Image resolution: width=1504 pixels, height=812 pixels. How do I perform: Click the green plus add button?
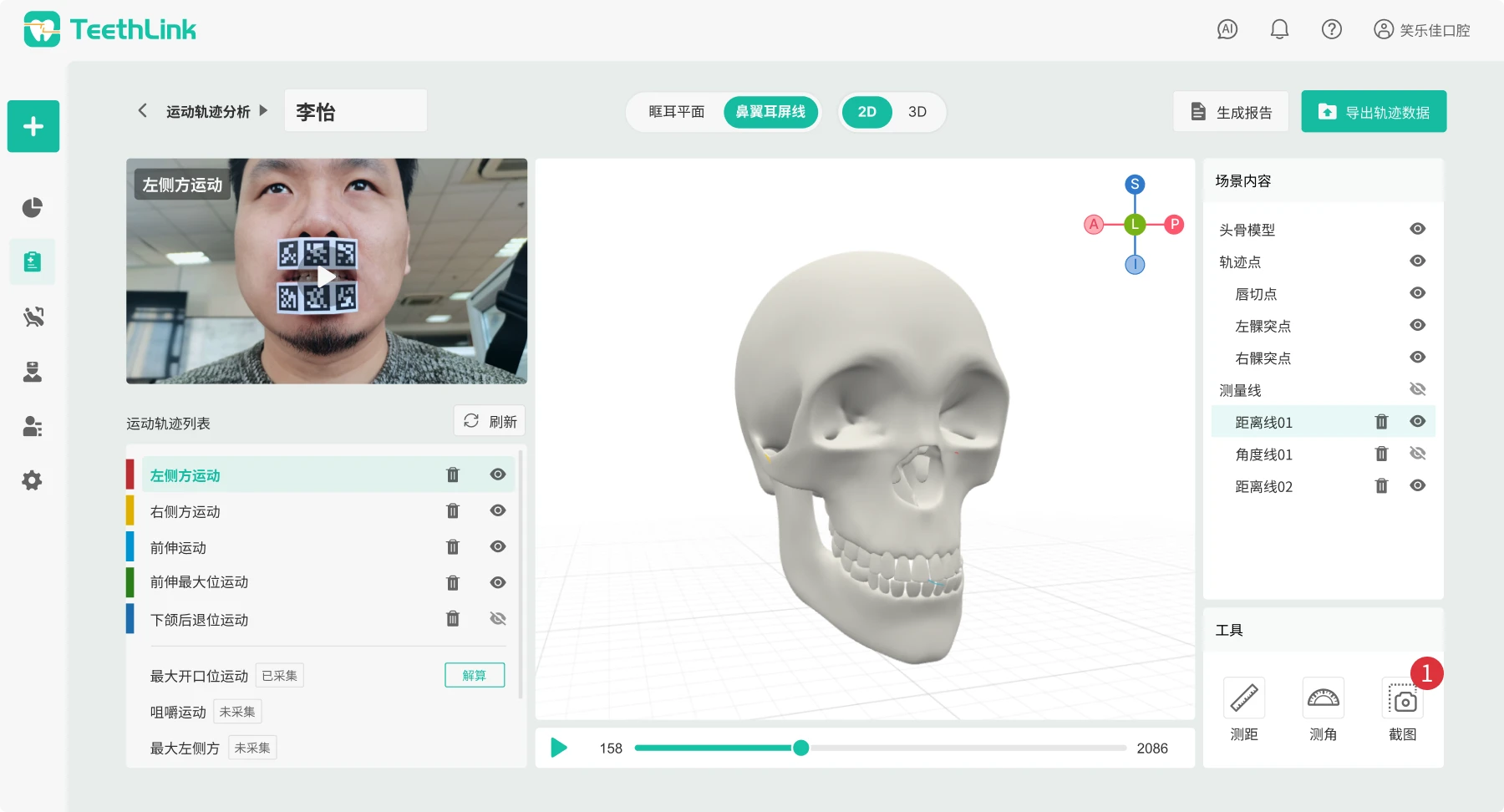33,126
